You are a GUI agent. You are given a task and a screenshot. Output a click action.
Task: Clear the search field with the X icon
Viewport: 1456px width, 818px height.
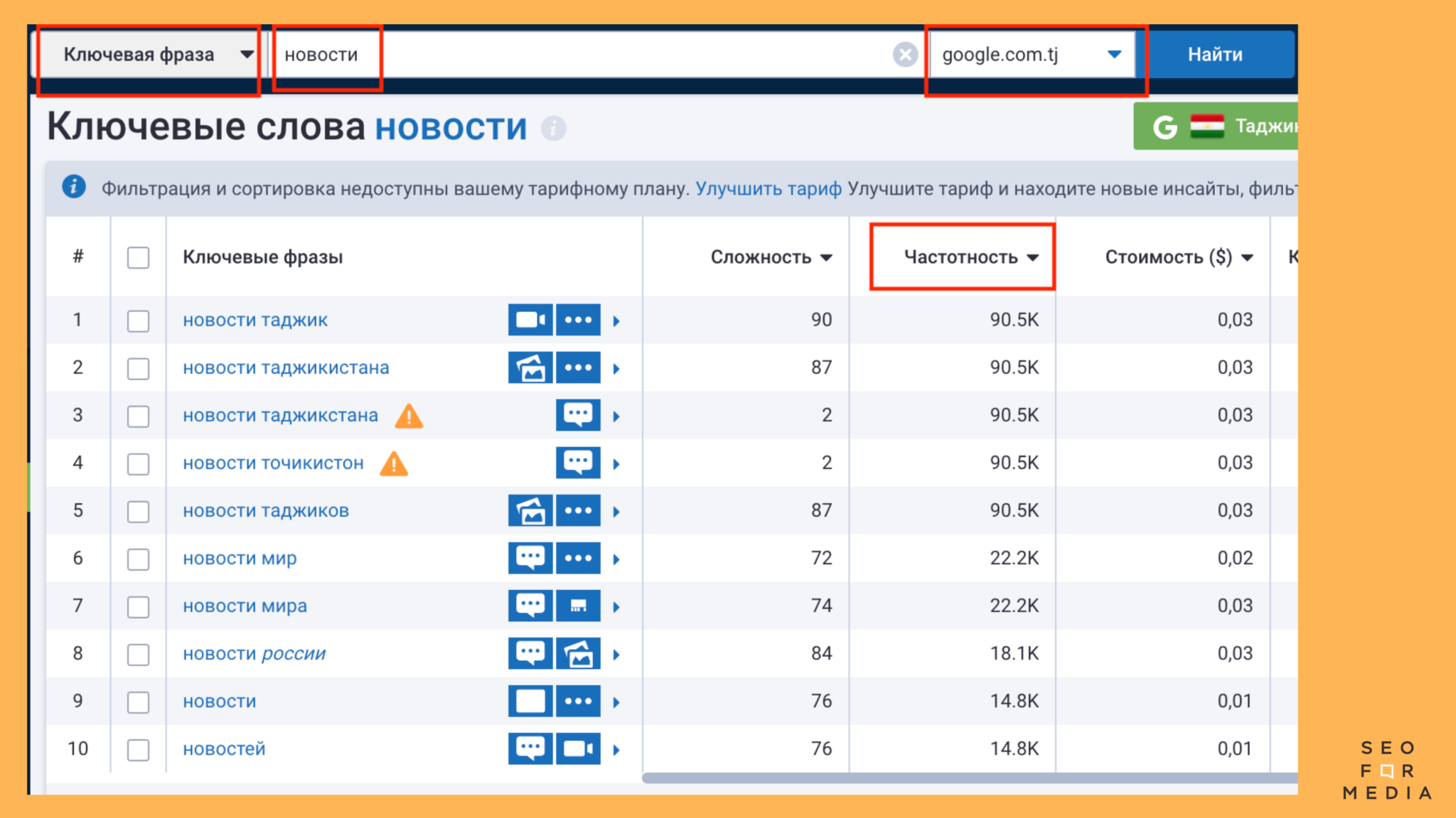pyautogui.click(x=905, y=55)
